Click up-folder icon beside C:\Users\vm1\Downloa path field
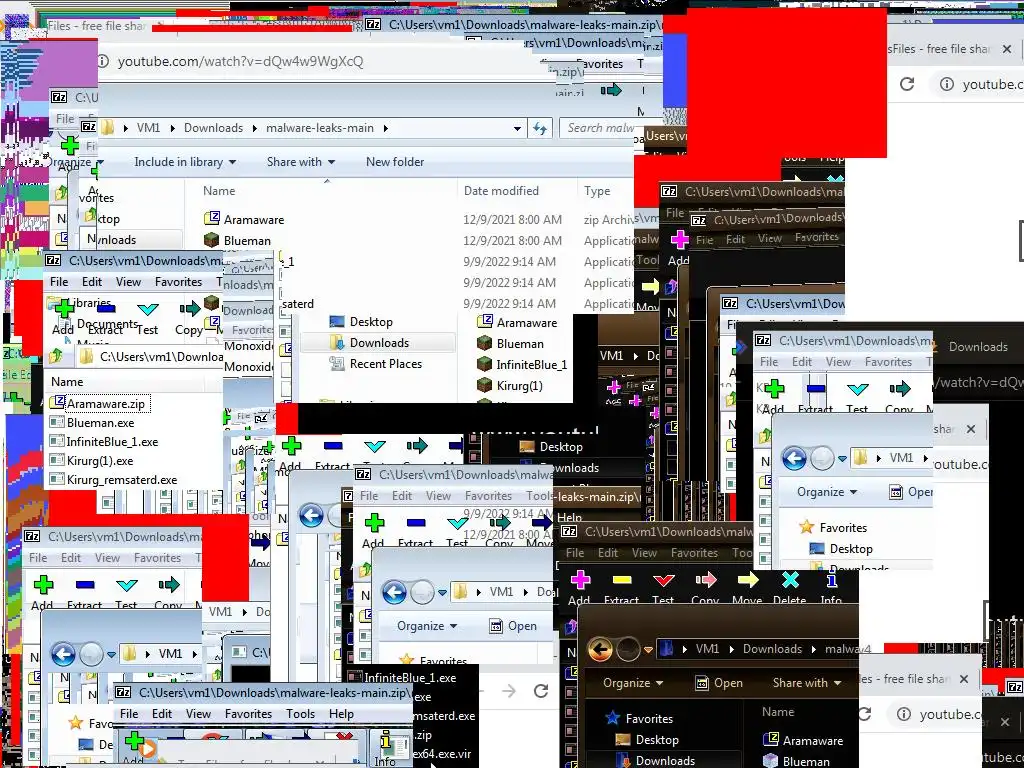Viewport: 1024px width, 768px height. click(56, 357)
